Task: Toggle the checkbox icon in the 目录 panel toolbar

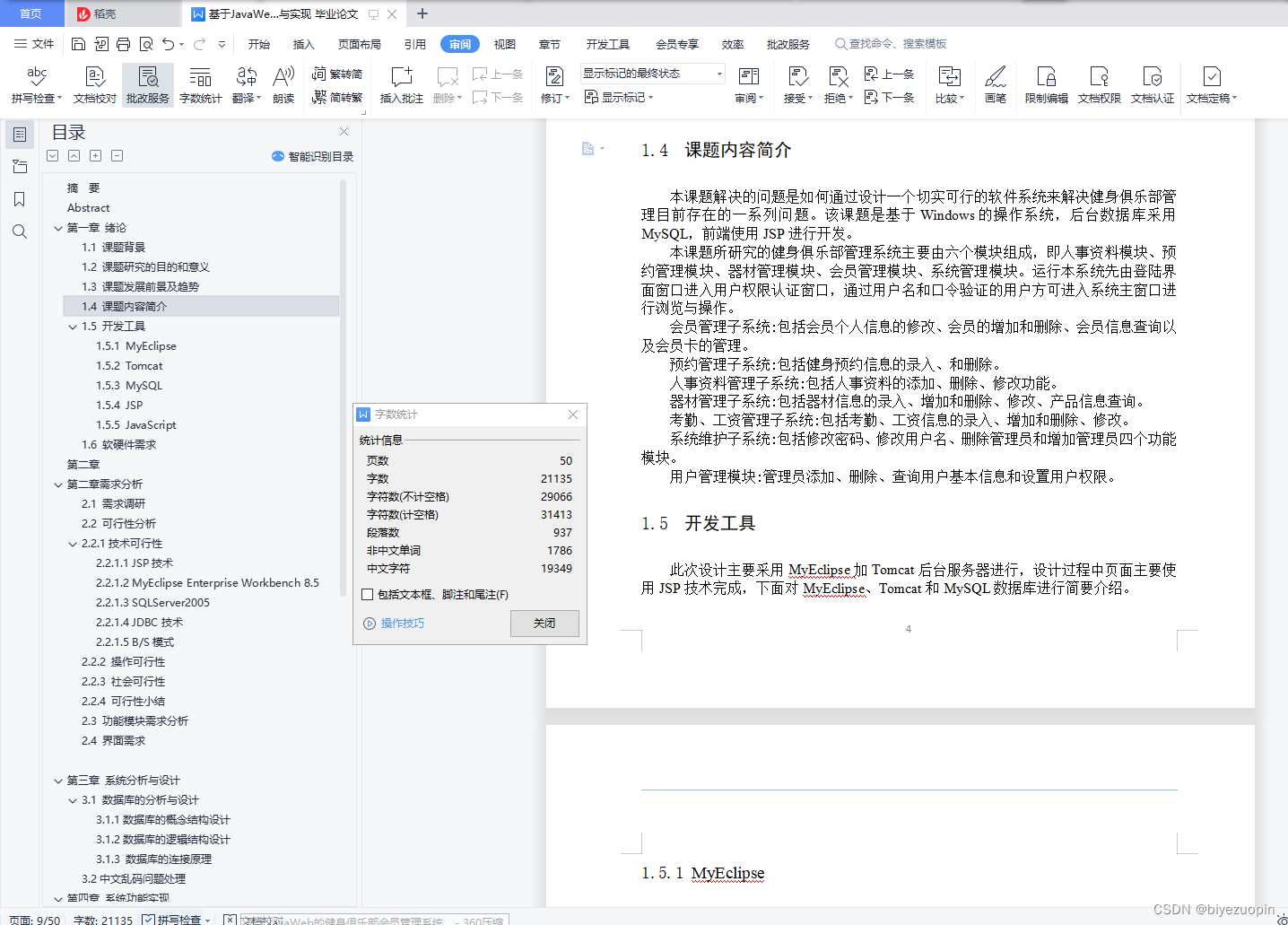Action: click(x=52, y=155)
